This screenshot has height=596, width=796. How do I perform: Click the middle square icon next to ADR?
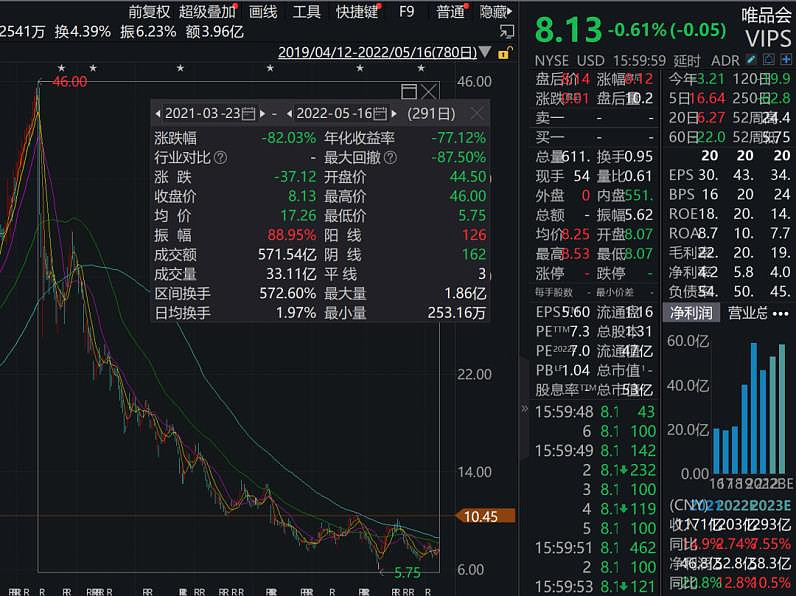[x=769, y=60]
